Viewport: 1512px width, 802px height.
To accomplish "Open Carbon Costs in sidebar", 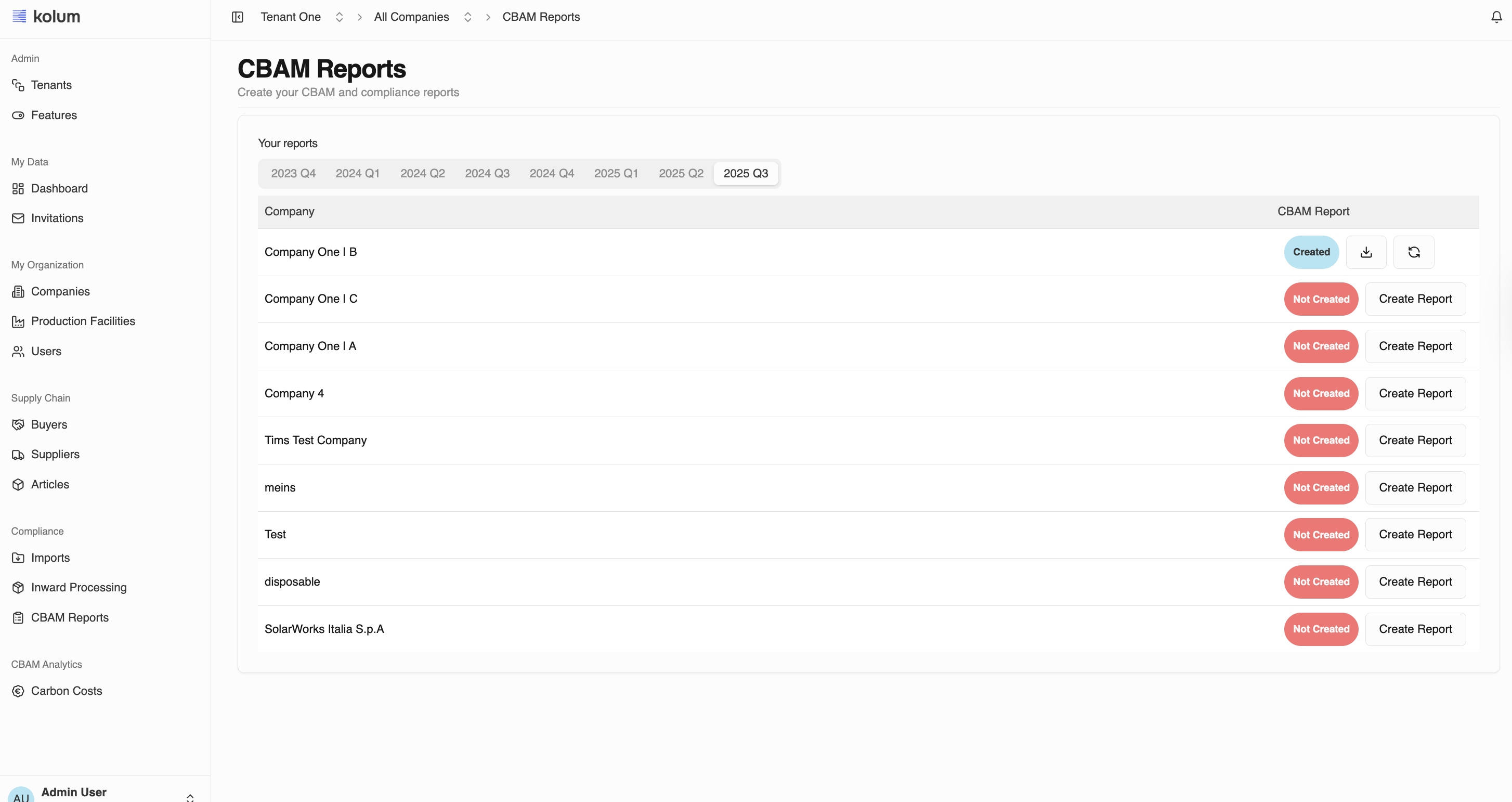I will (67, 691).
